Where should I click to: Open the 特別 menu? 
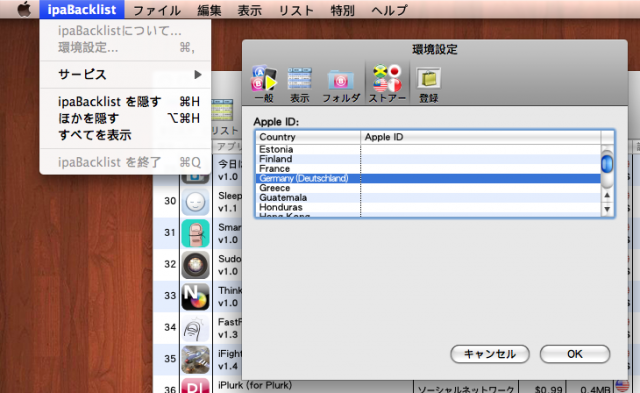click(342, 10)
